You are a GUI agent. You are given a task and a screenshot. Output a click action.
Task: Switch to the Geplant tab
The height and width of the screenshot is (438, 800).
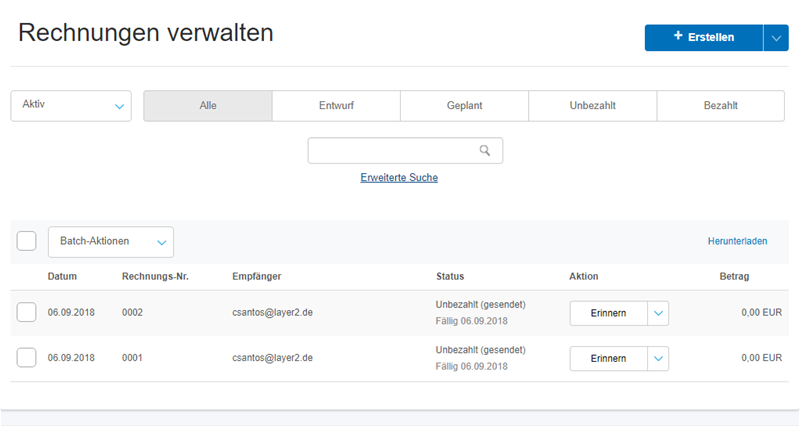point(464,106)
